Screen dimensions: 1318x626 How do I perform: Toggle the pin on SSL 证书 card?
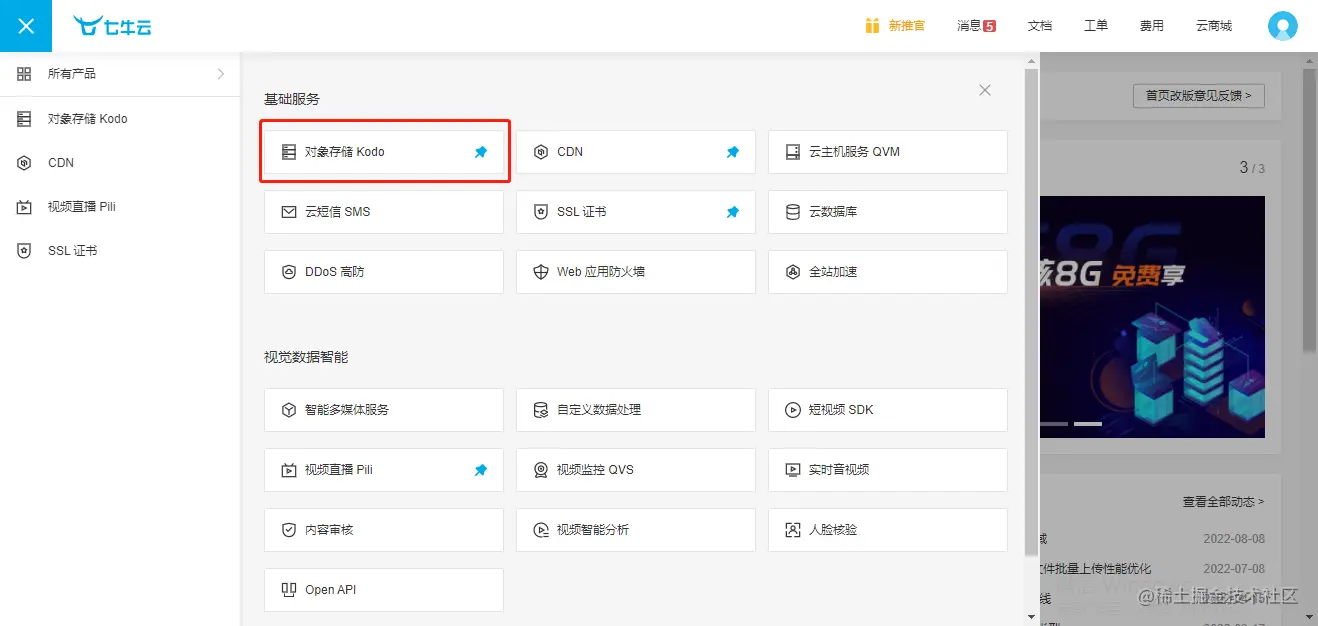(x=733, y=212)
